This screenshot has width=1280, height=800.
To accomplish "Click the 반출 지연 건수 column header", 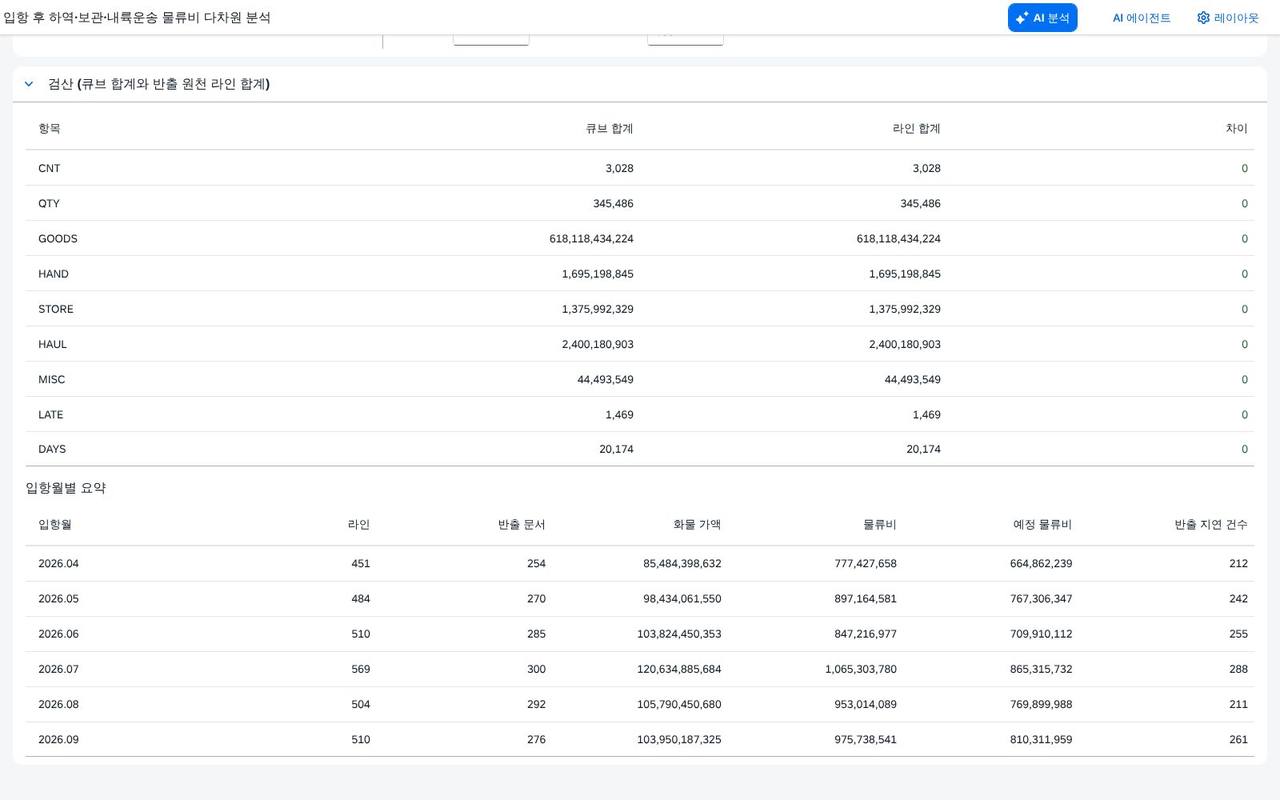I will [1211, 524].
